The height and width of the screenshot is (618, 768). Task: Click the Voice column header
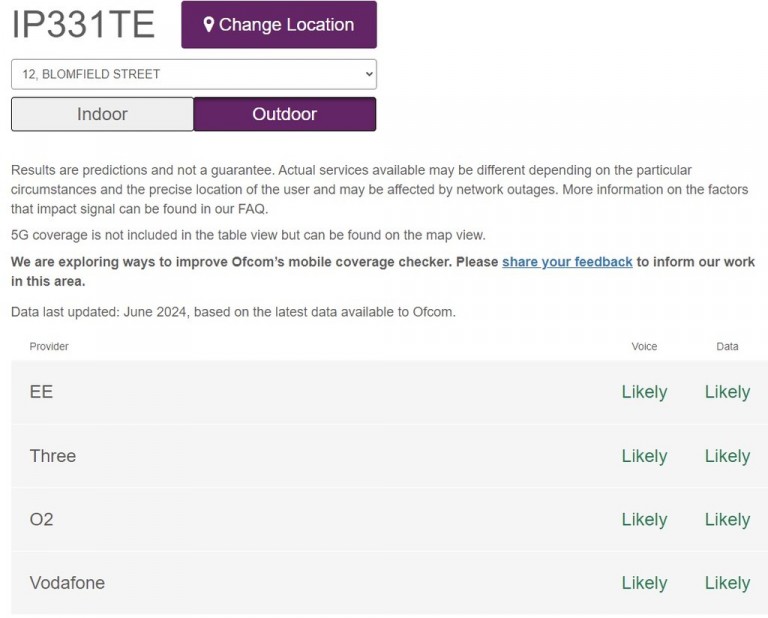[644, 347]
